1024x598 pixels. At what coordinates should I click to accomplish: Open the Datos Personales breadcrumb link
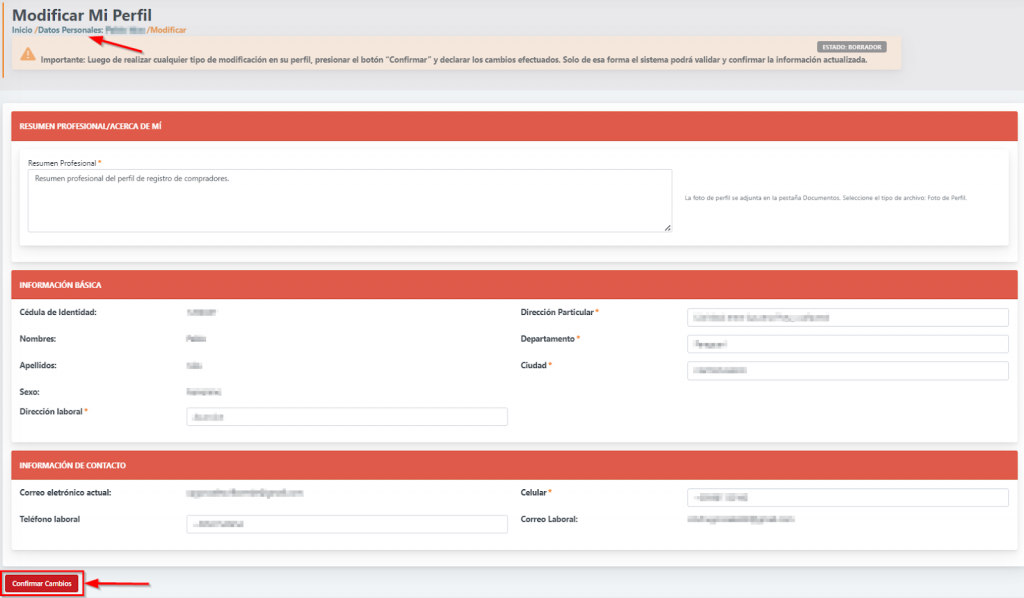pyautogui.click(x=70, y=30)
